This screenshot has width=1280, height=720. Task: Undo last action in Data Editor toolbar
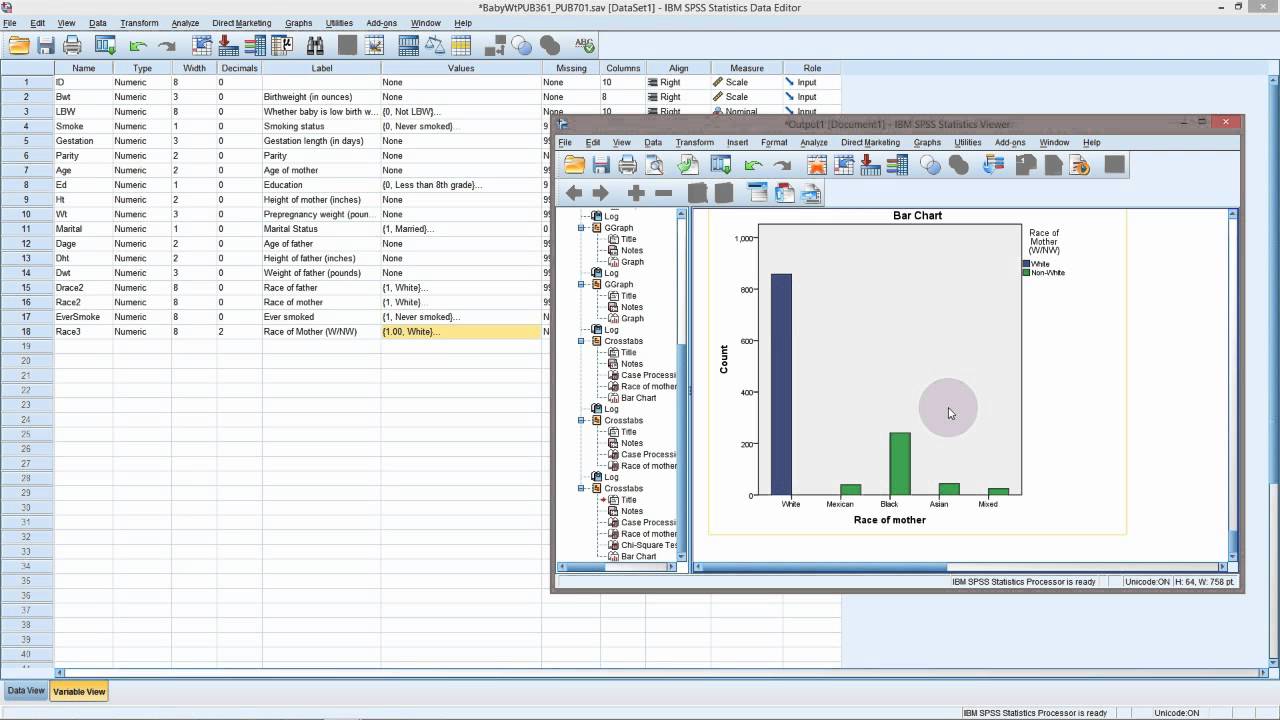[138, 45]
